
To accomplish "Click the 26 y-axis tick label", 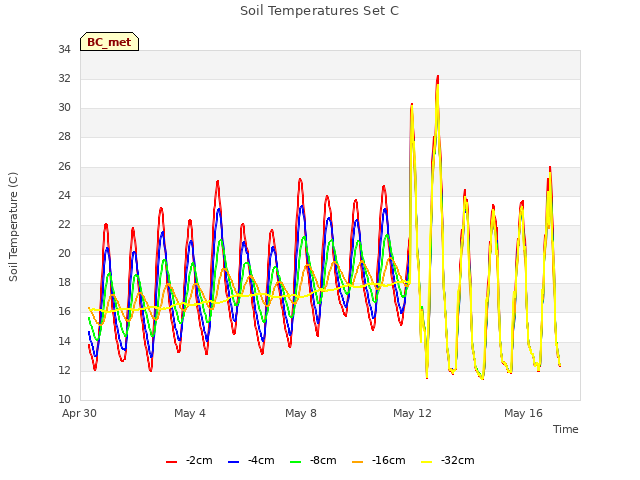I will tap(64, 167).
